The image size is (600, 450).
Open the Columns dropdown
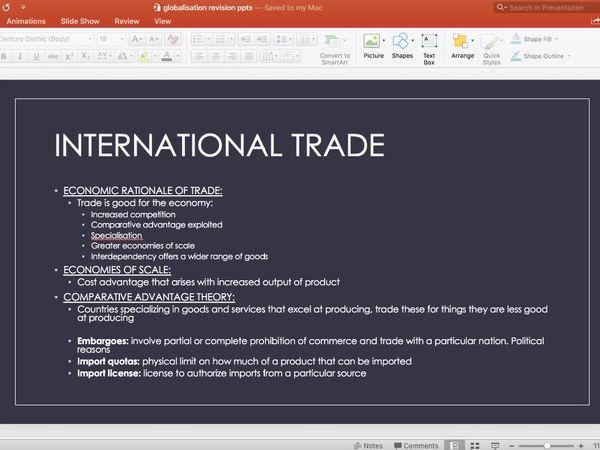[307, 39]
